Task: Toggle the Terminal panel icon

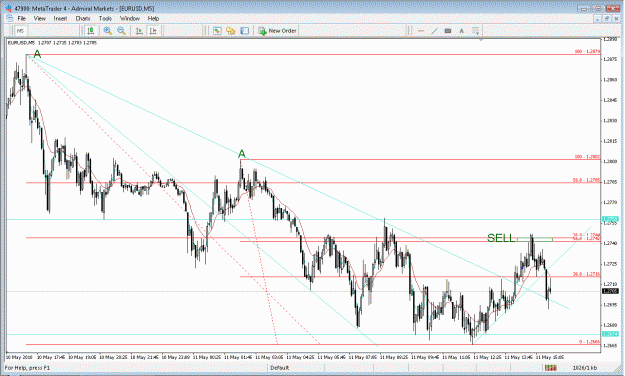Action: point(244,31)
